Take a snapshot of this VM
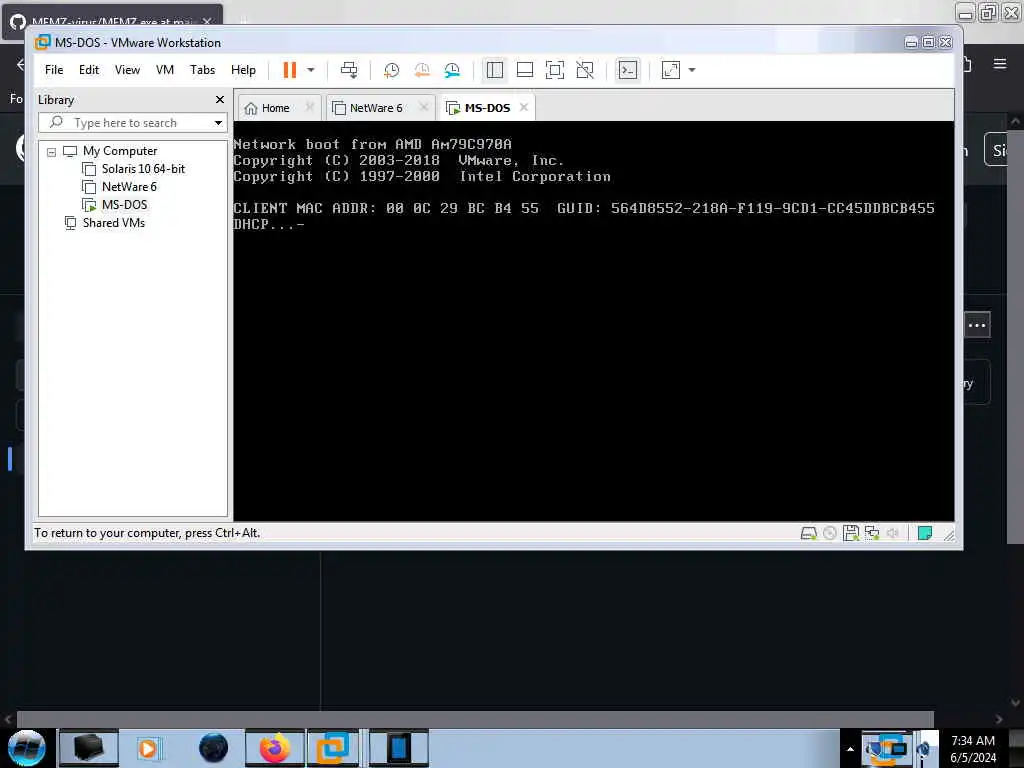 (391, 70)
